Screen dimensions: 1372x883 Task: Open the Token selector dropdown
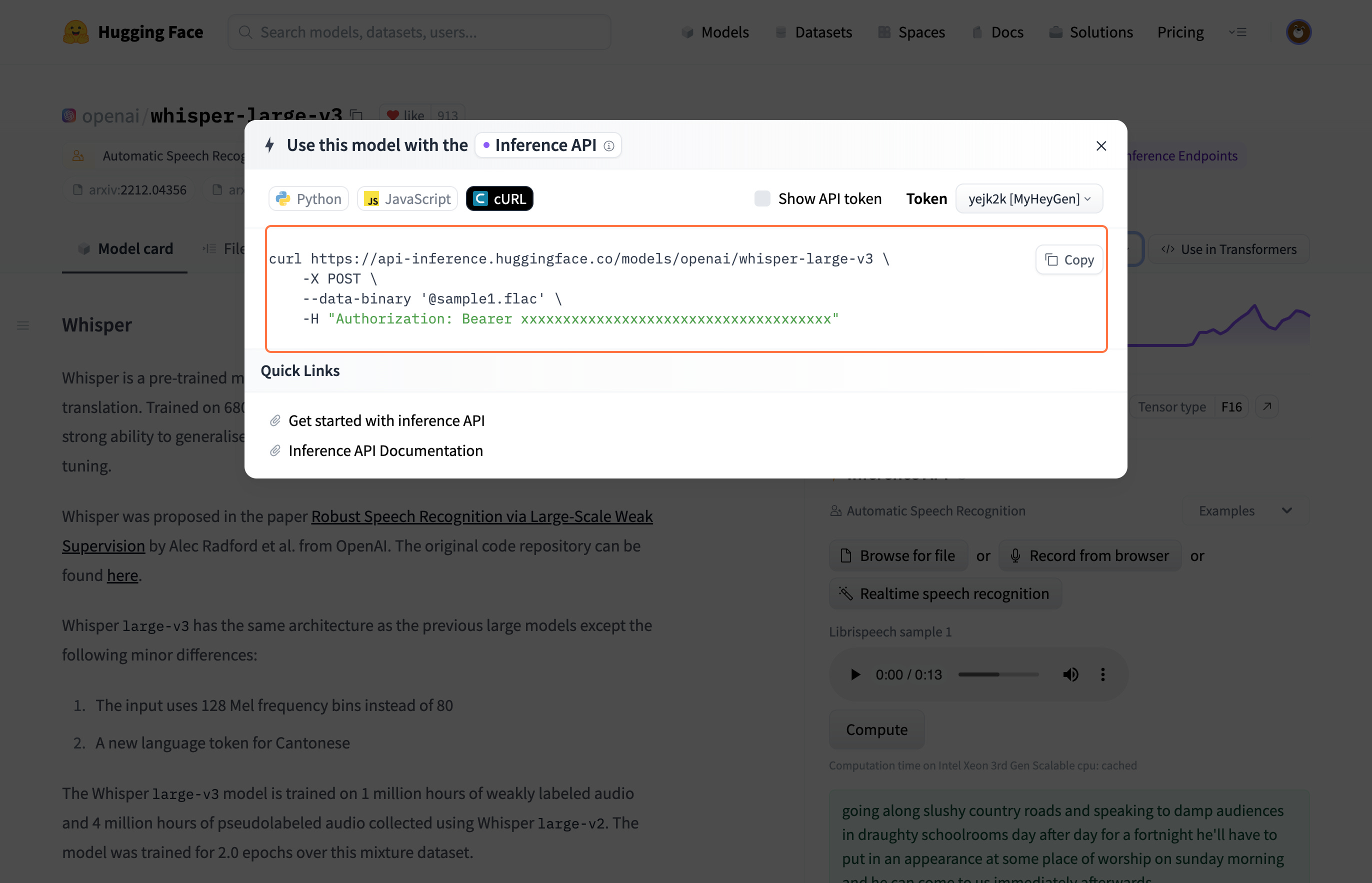1029,198
